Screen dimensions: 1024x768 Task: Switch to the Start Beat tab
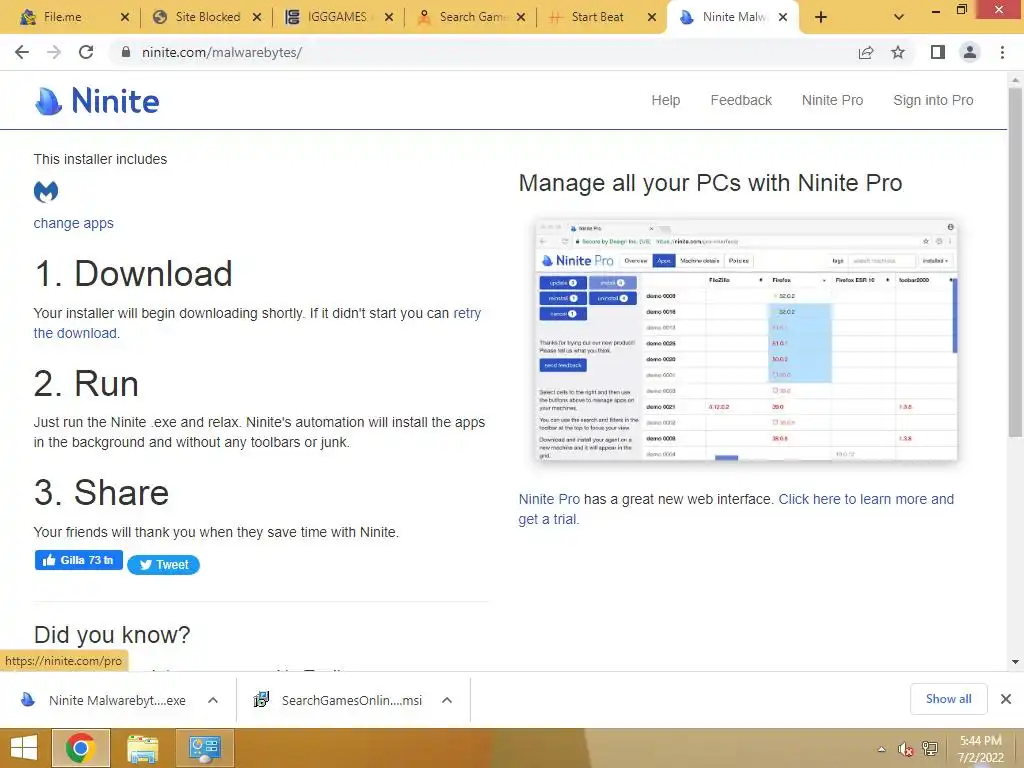[x=597, y=17]
